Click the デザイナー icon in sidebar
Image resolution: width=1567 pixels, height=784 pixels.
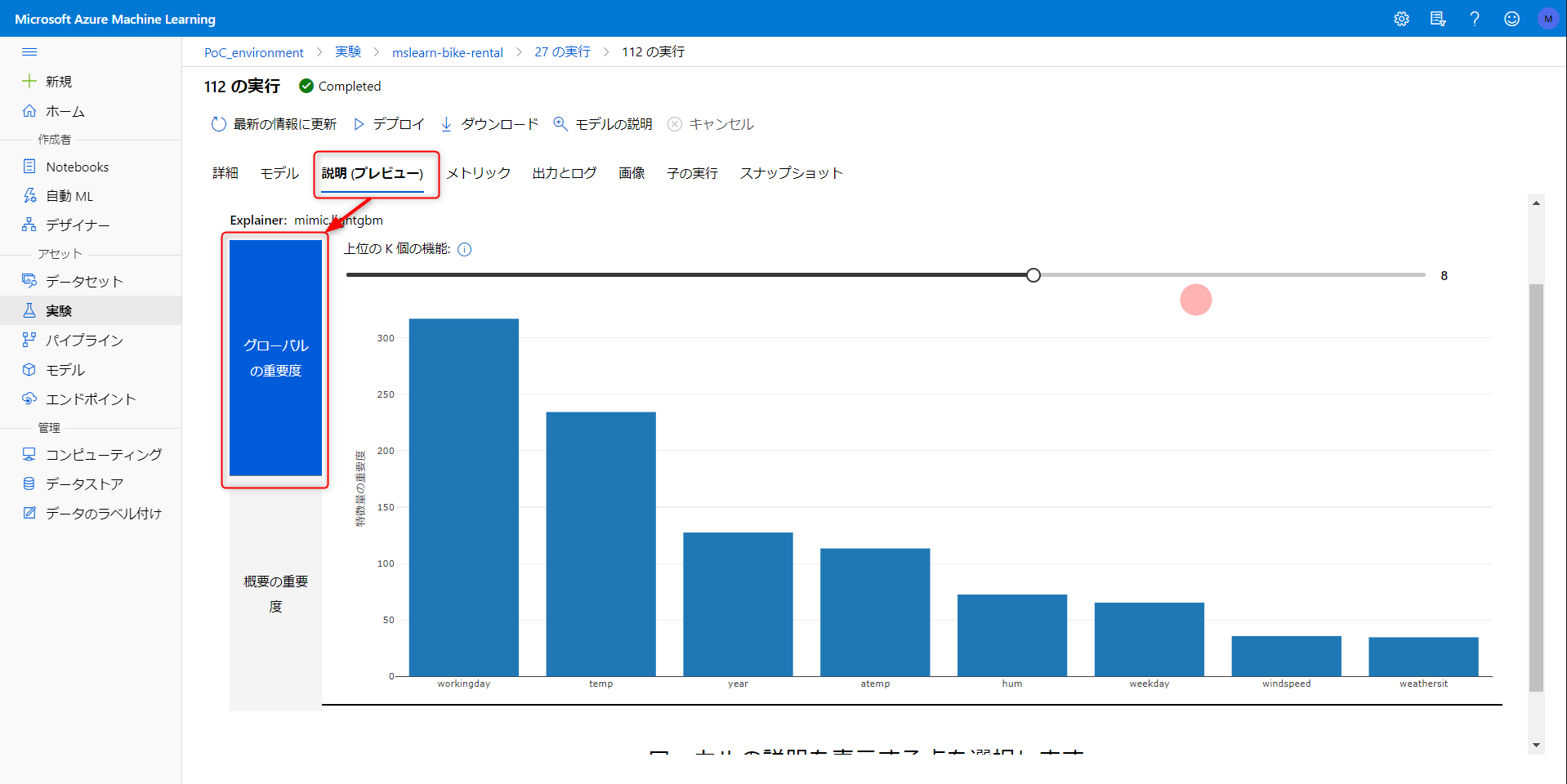29,225
